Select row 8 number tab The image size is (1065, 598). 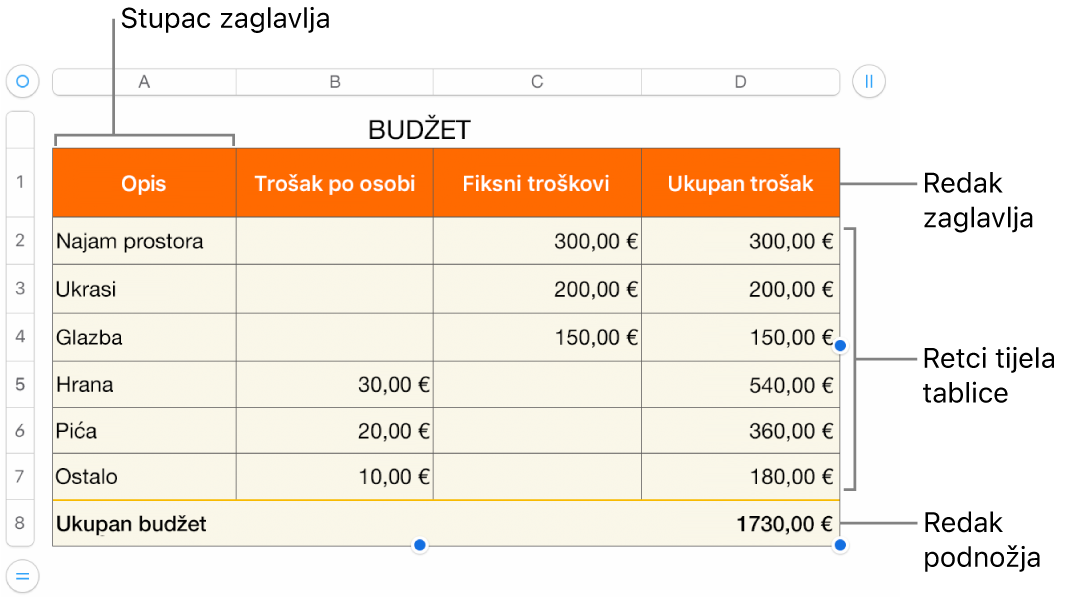pos(20,523)
